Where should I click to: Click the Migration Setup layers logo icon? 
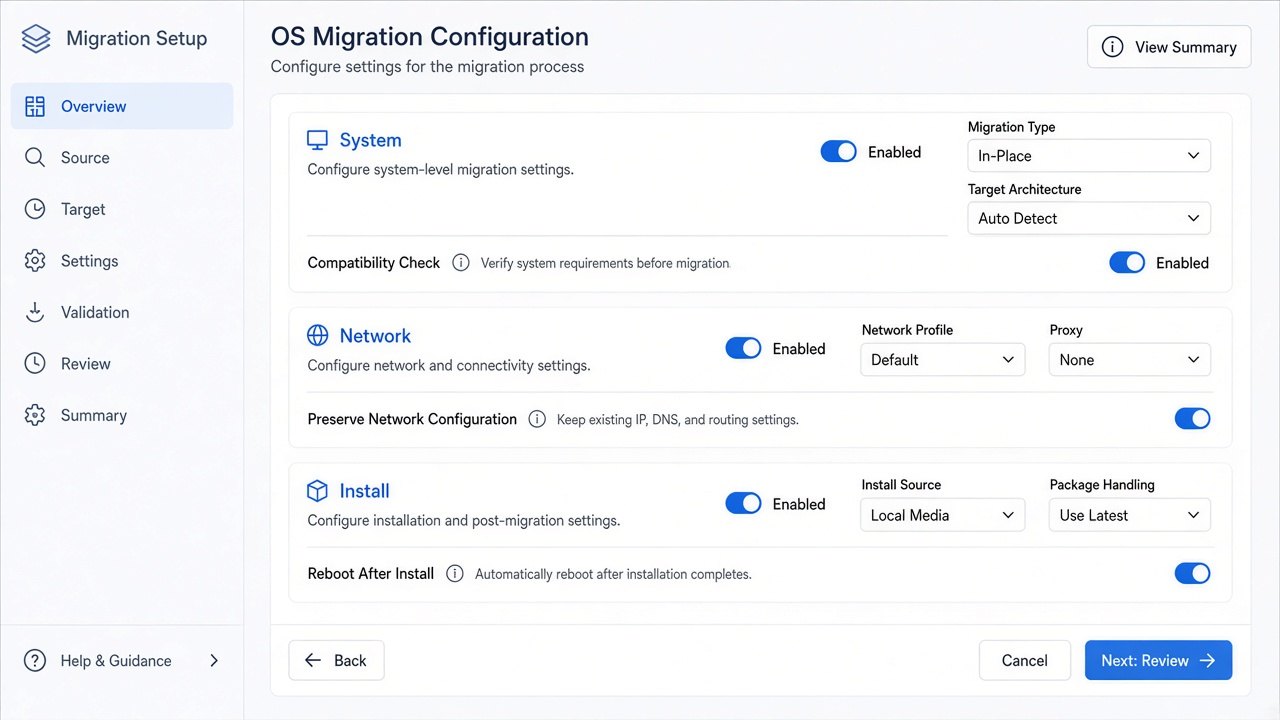point(35,39)
